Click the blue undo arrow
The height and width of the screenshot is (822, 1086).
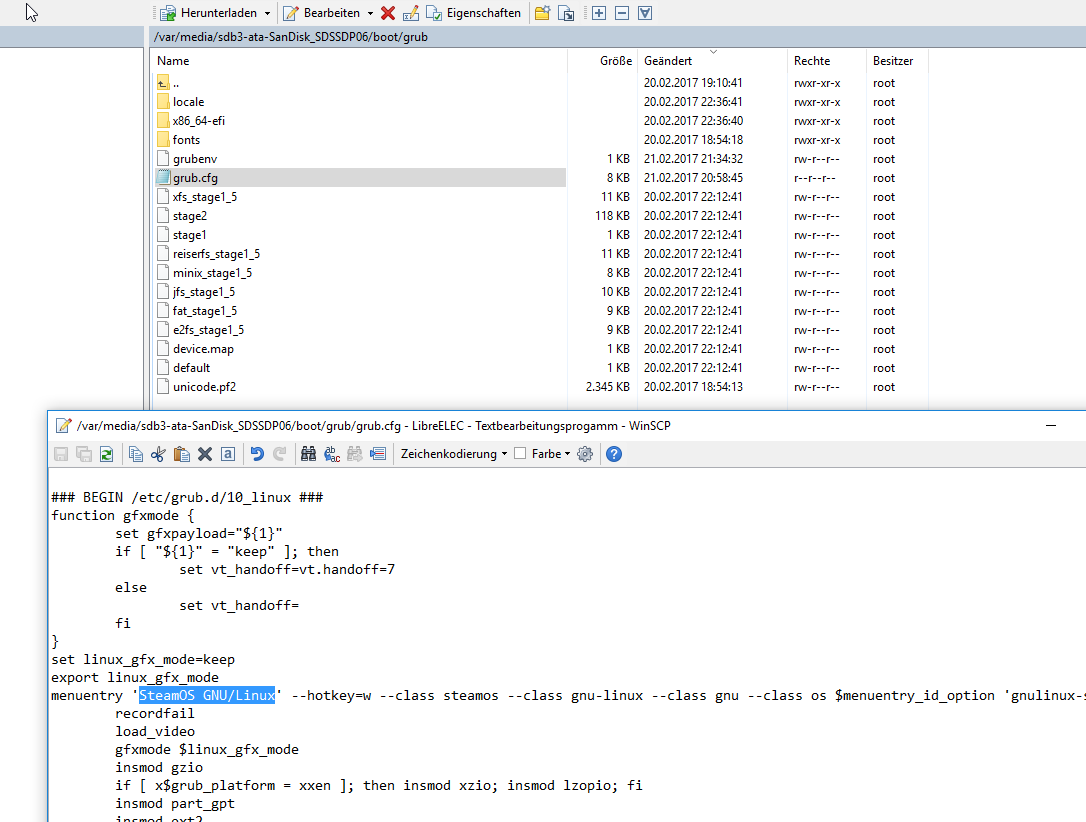pos(257,454)
